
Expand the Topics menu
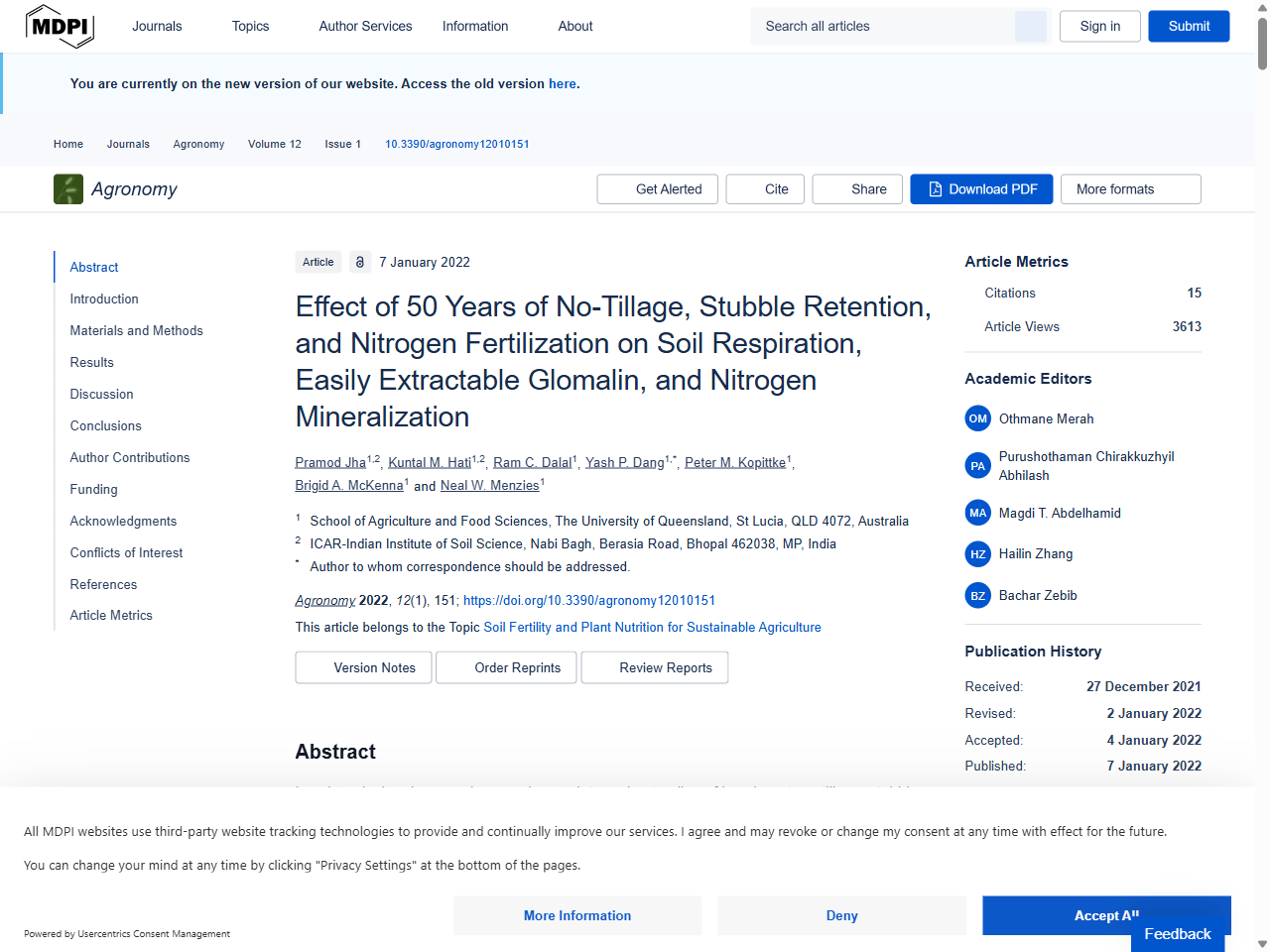[249, 26]
